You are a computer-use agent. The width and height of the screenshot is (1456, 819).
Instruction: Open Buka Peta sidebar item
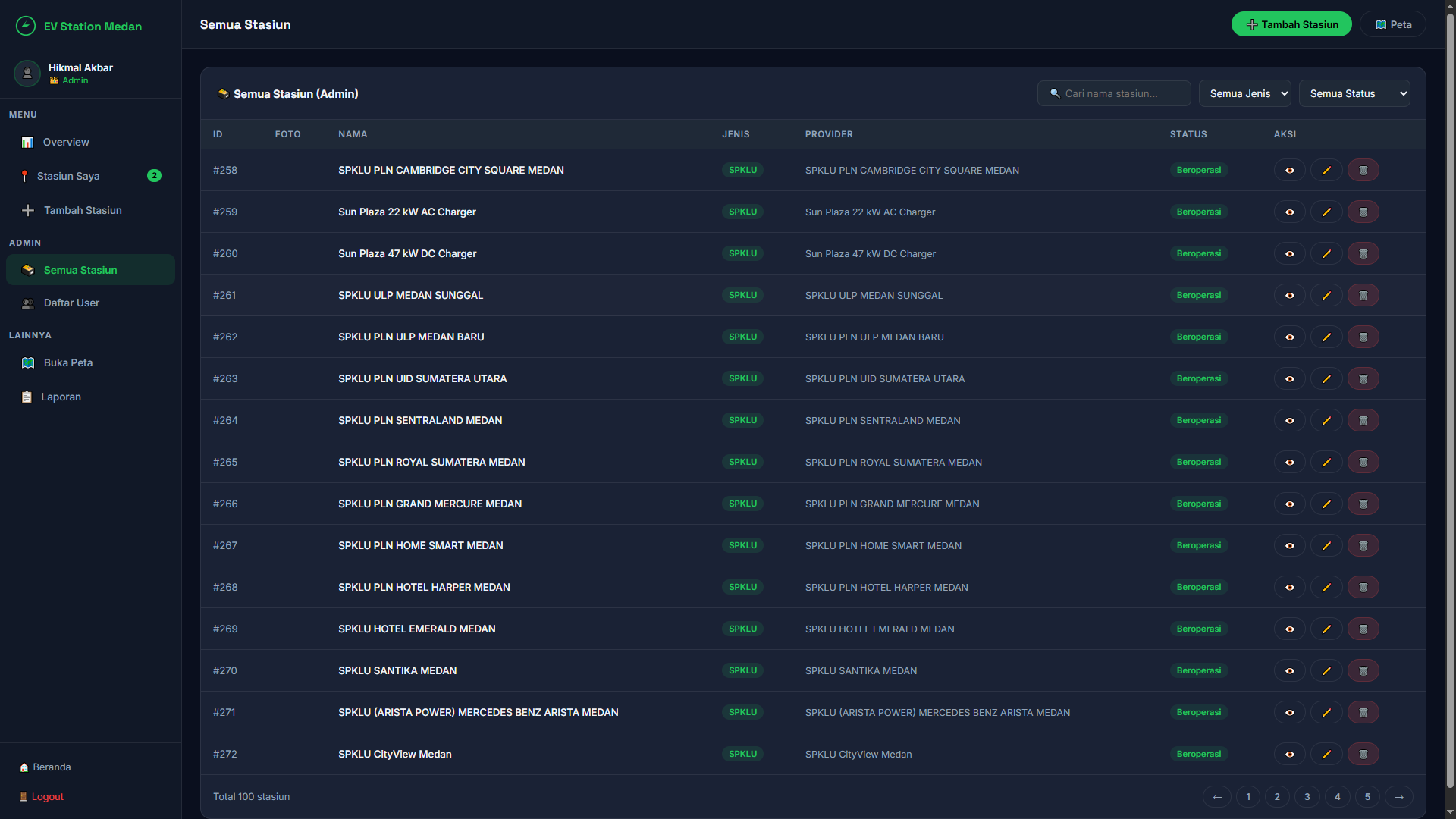pos(90,362)
